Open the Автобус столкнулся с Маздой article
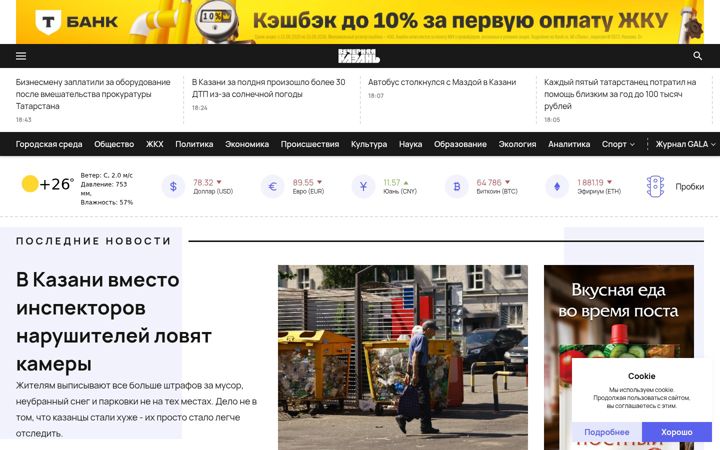Viewport: 720px width, 450px height. 442,82
